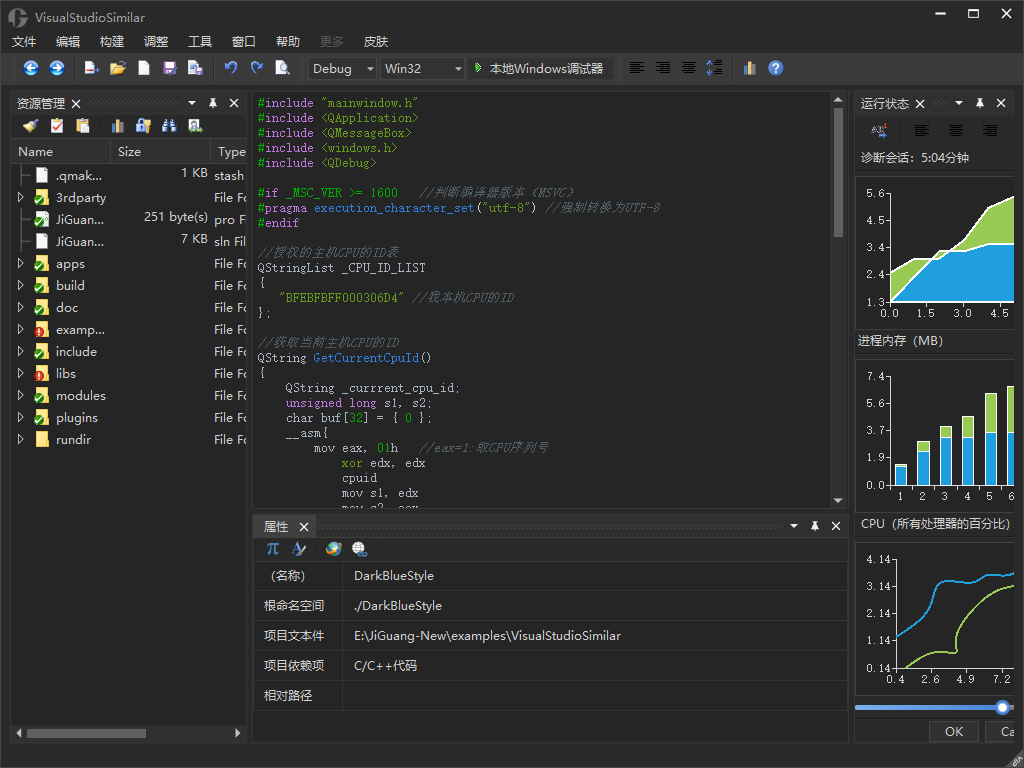The height and width of the screenshot is (768, 1024).
Task: Open file using the yellow folder icon
Action: [x=118, y=68]
